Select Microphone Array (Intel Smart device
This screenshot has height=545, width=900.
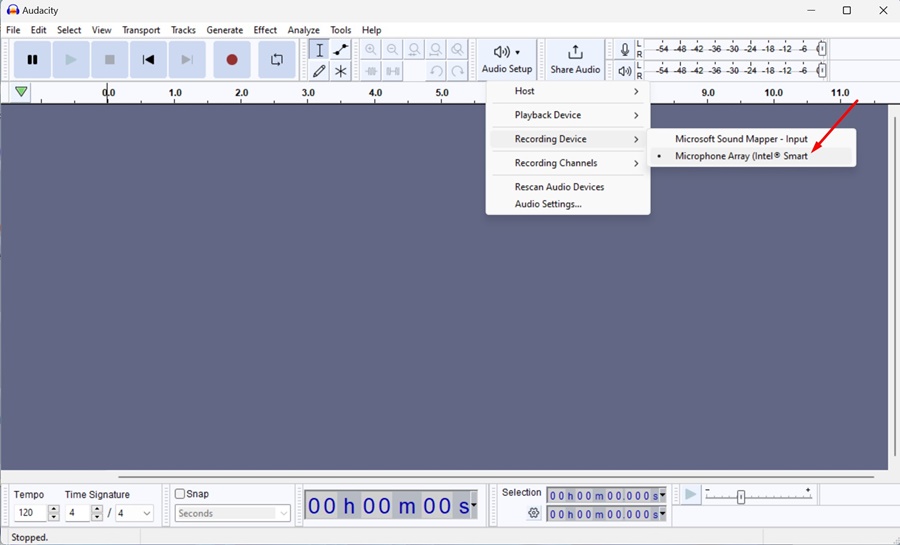point(751,156)
